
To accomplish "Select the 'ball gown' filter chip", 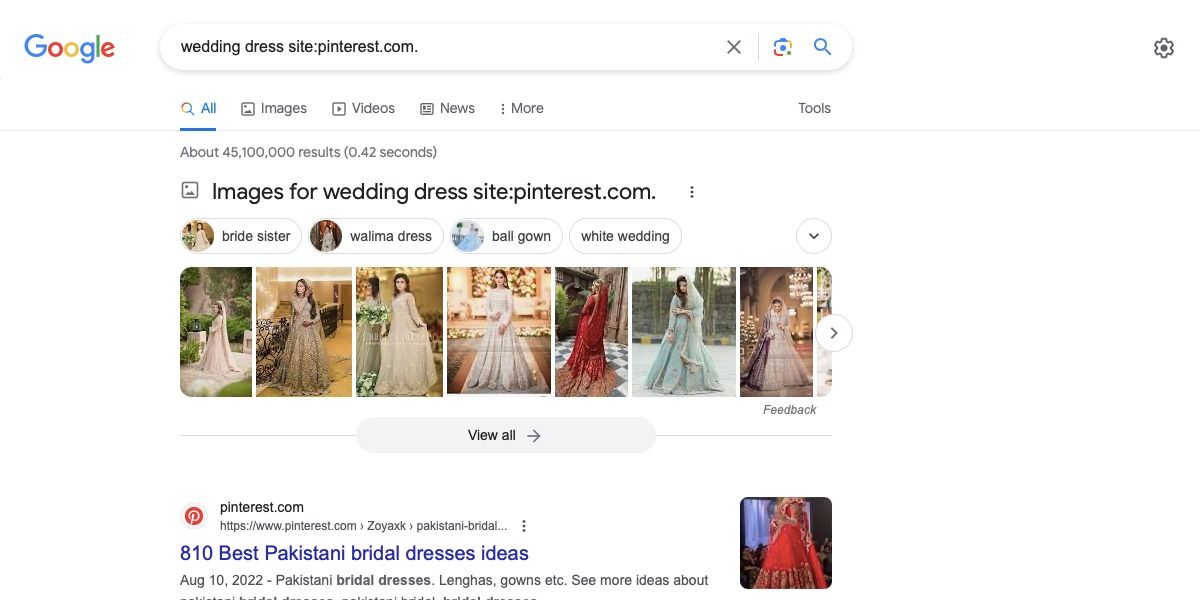I will click(504, 236).
